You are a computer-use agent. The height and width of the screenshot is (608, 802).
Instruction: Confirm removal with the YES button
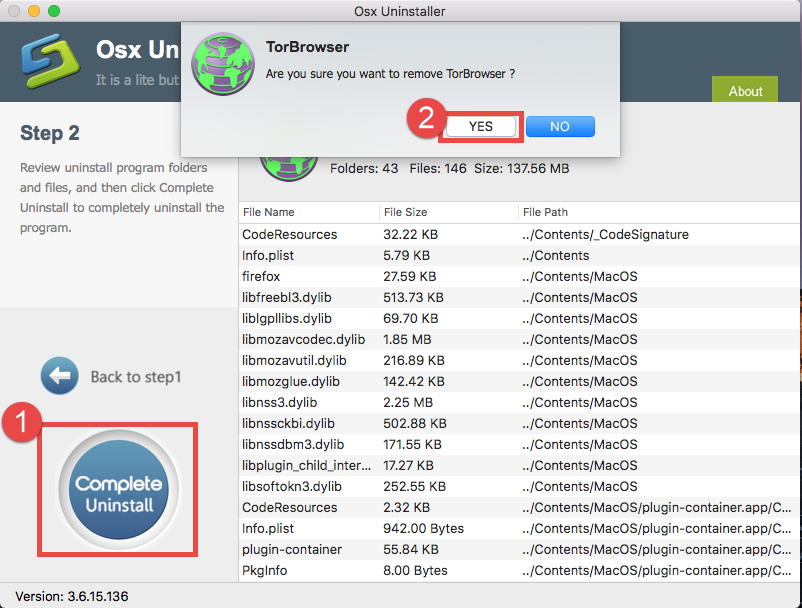480,126
